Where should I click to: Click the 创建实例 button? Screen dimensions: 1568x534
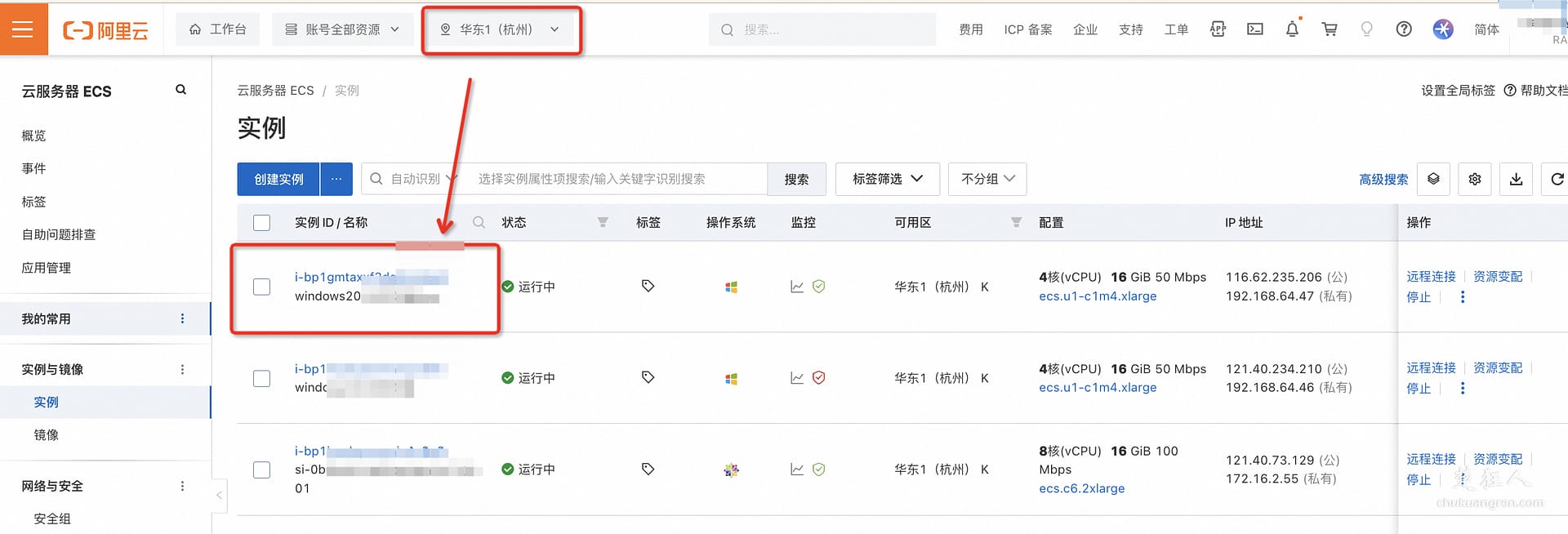point(278,179)
